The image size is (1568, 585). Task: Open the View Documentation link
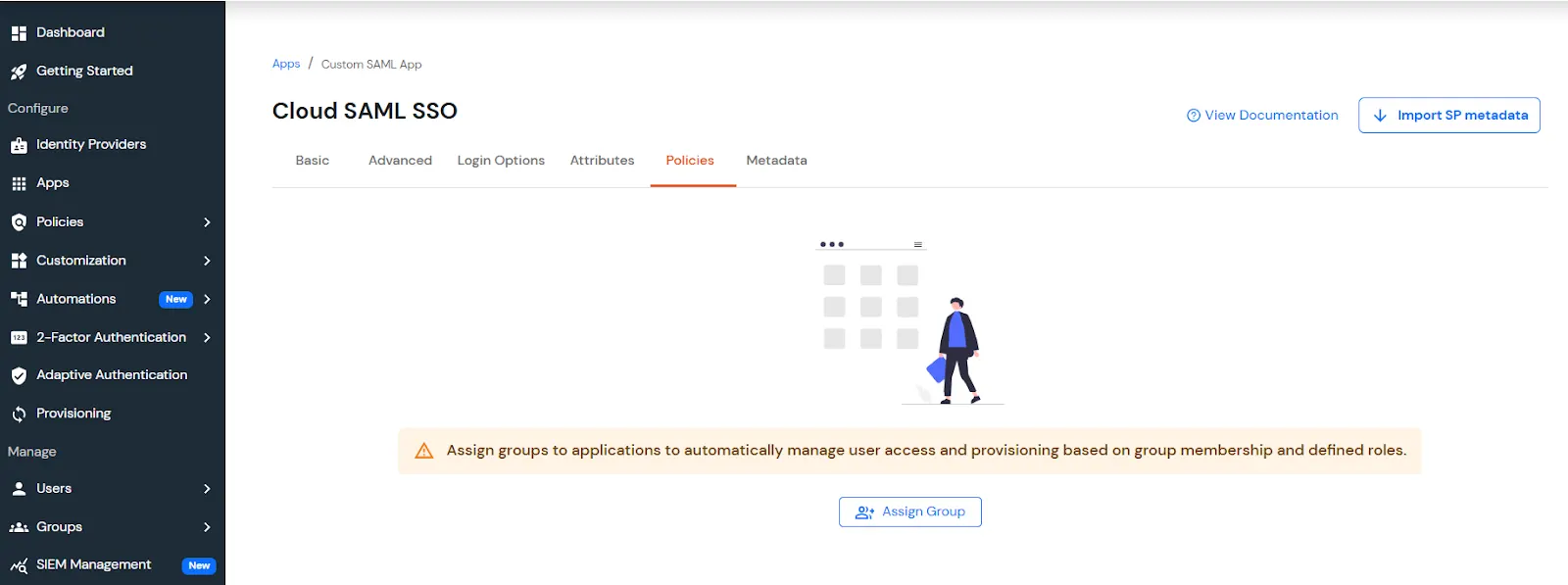[x=1262, y=116]
